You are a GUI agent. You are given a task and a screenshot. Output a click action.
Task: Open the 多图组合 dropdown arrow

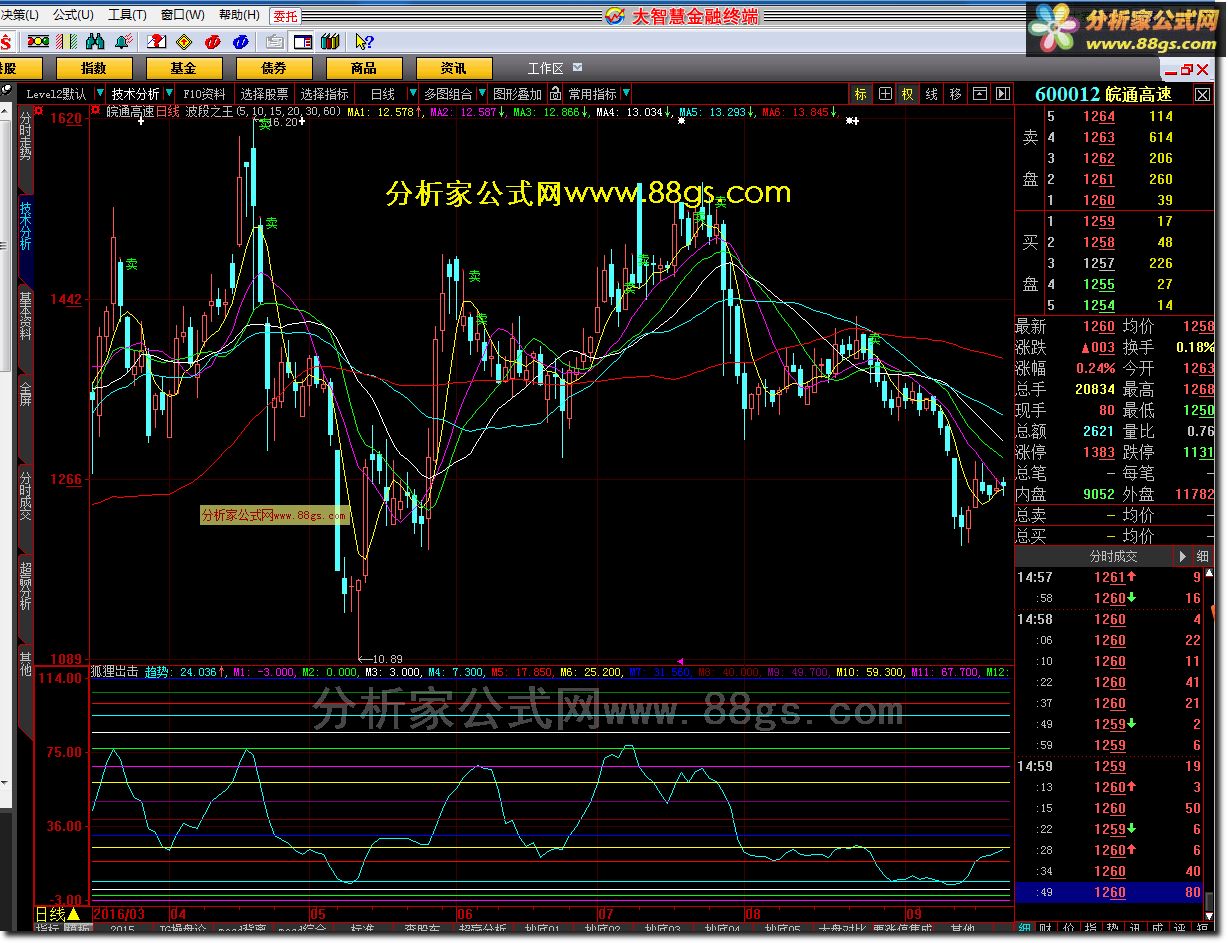tap(483, 94)
